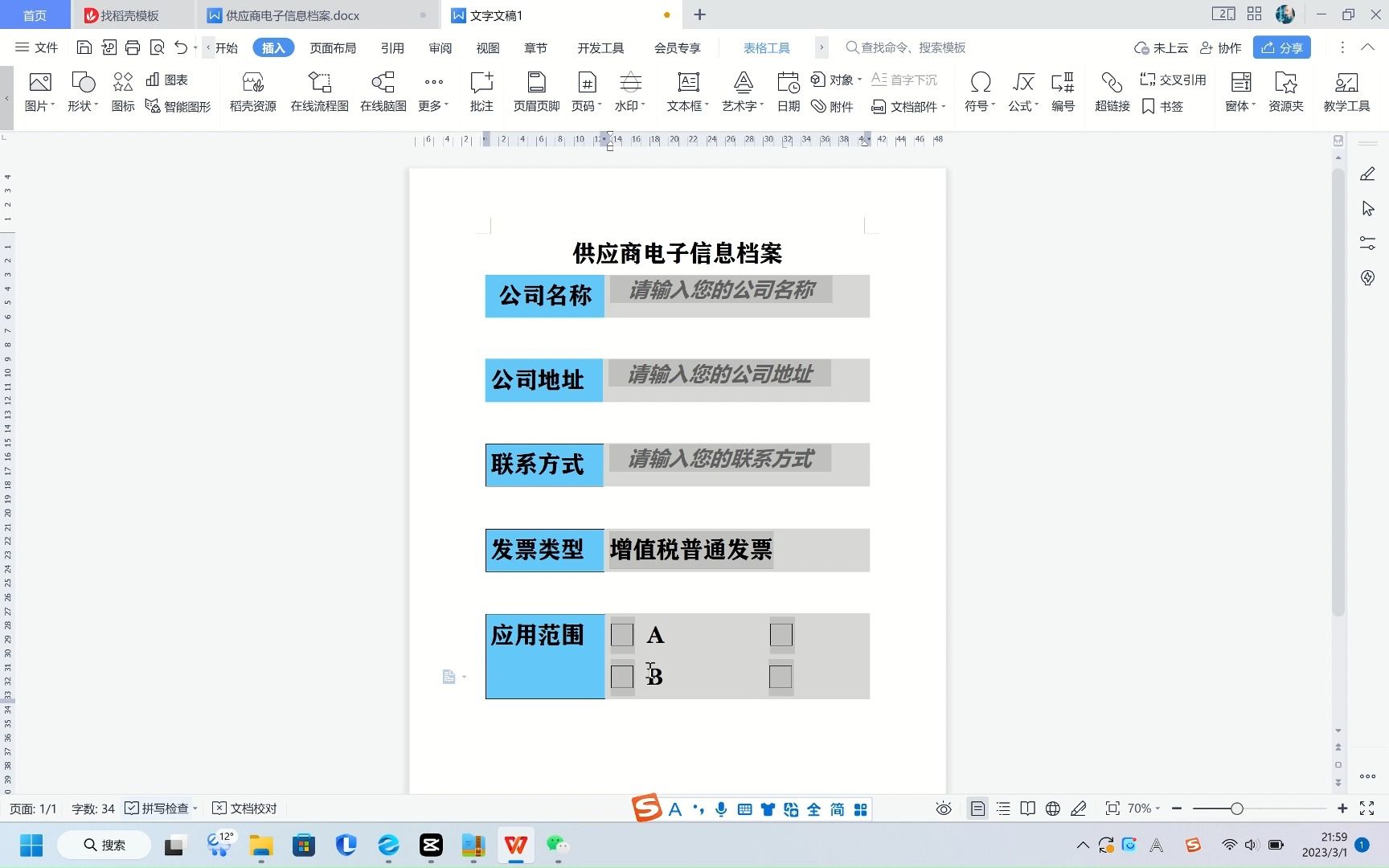Check the checkbox next to option B

click(622, 677)
